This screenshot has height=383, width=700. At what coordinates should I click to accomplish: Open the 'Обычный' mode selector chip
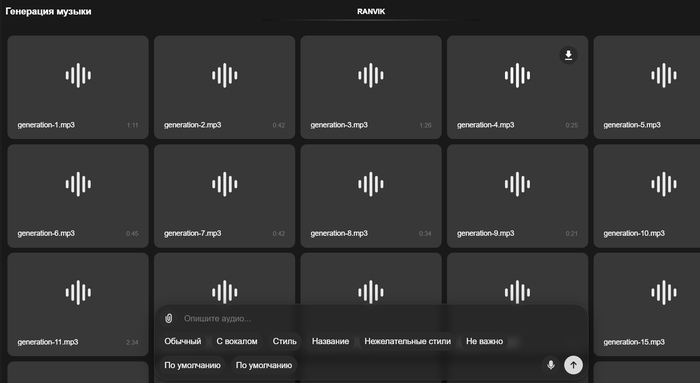click(x=183, y=341)
